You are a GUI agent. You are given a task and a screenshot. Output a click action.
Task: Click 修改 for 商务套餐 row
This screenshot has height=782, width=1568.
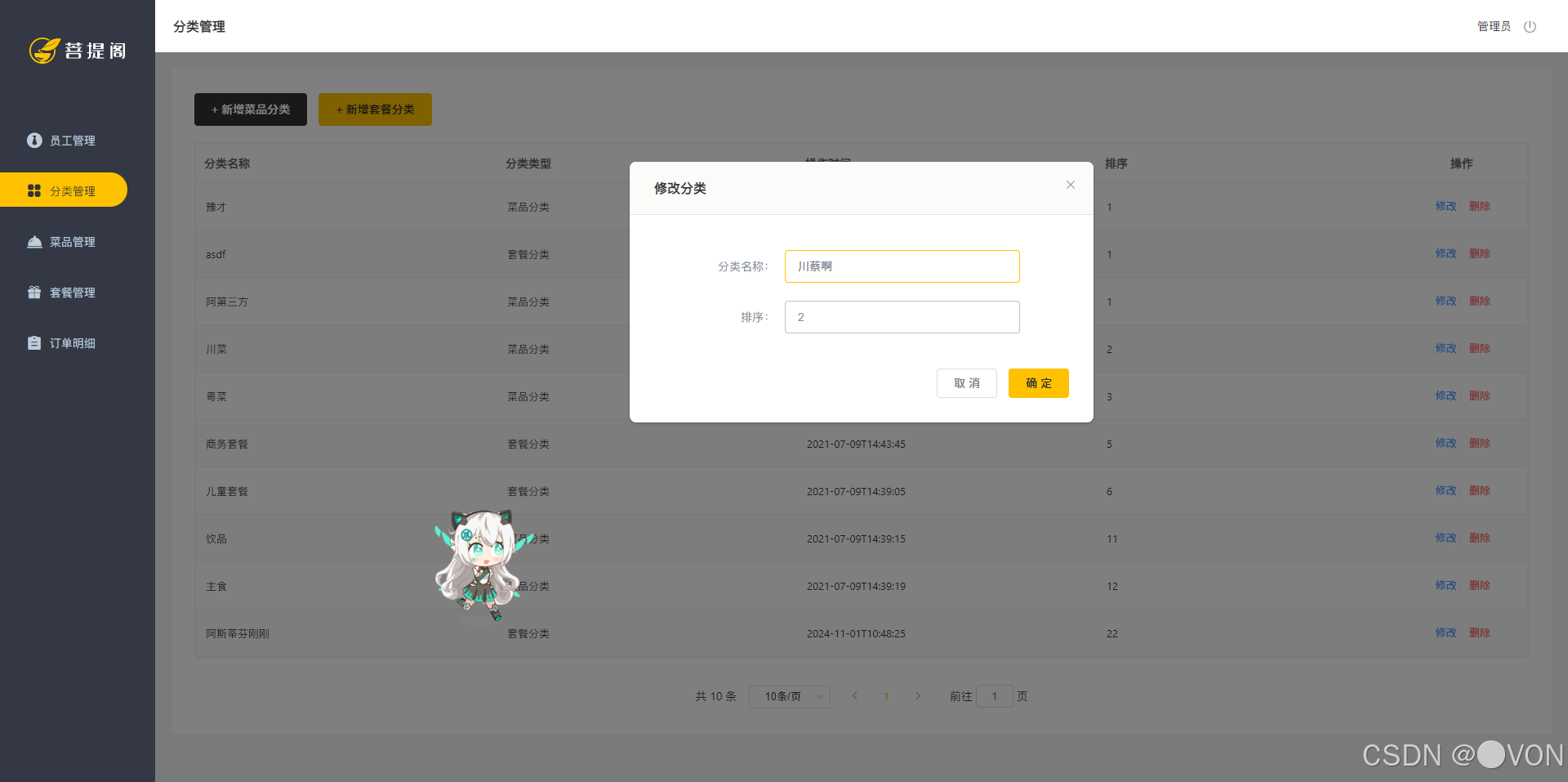[x=1445, y=443]
